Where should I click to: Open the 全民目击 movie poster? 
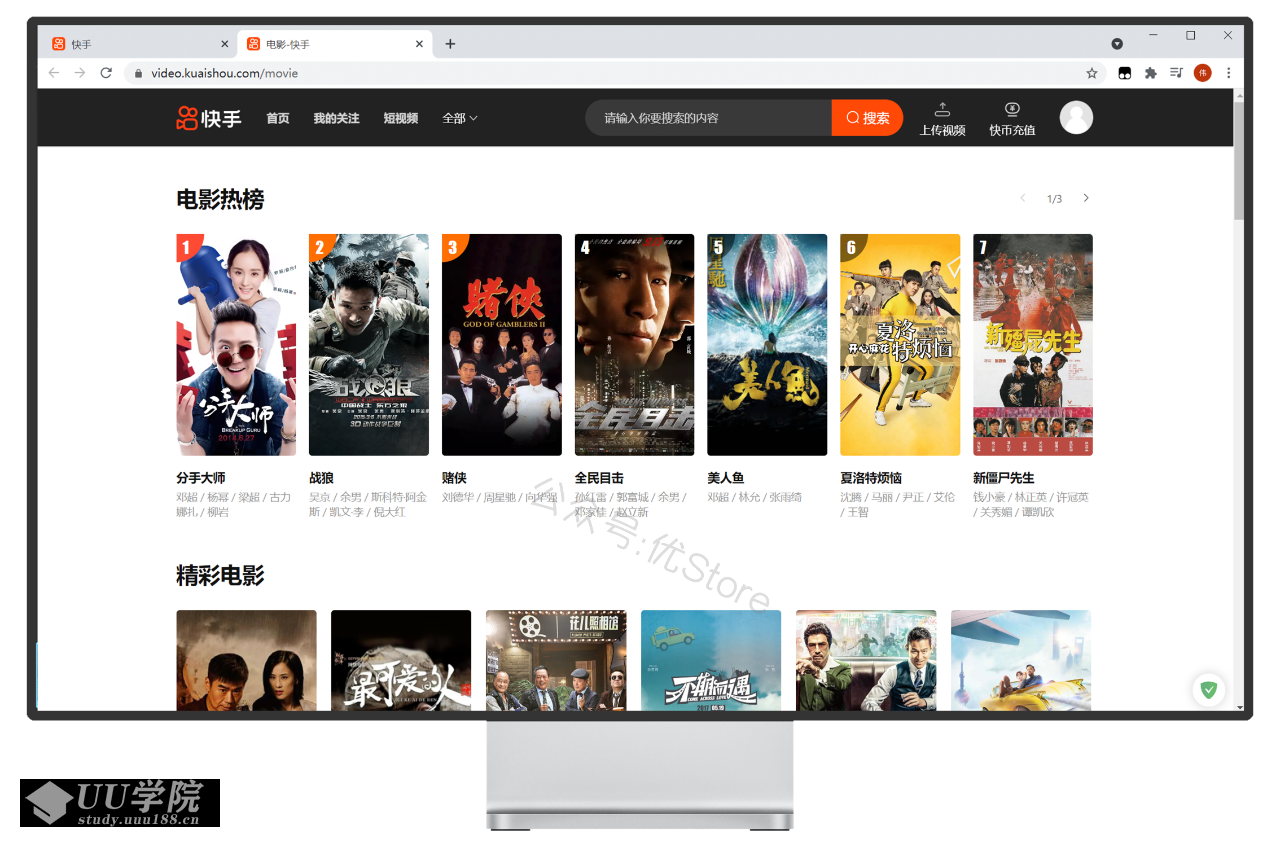click(634, 345)
